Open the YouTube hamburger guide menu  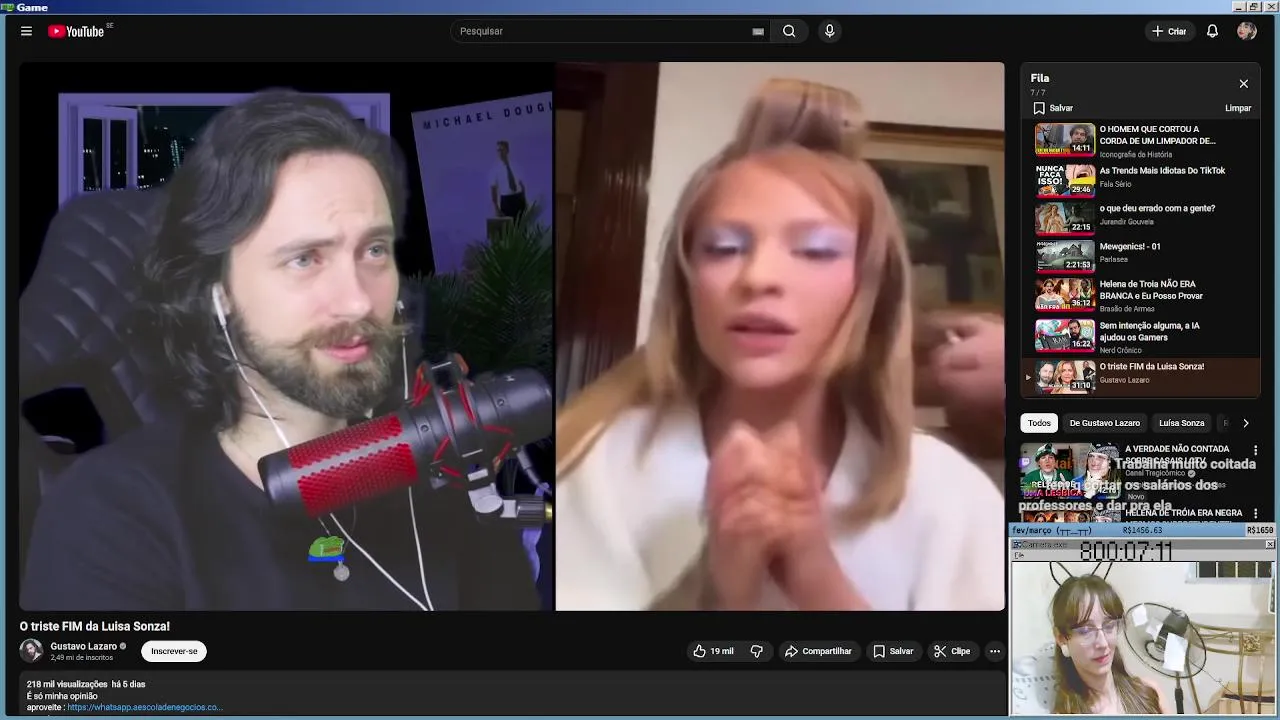26,31
